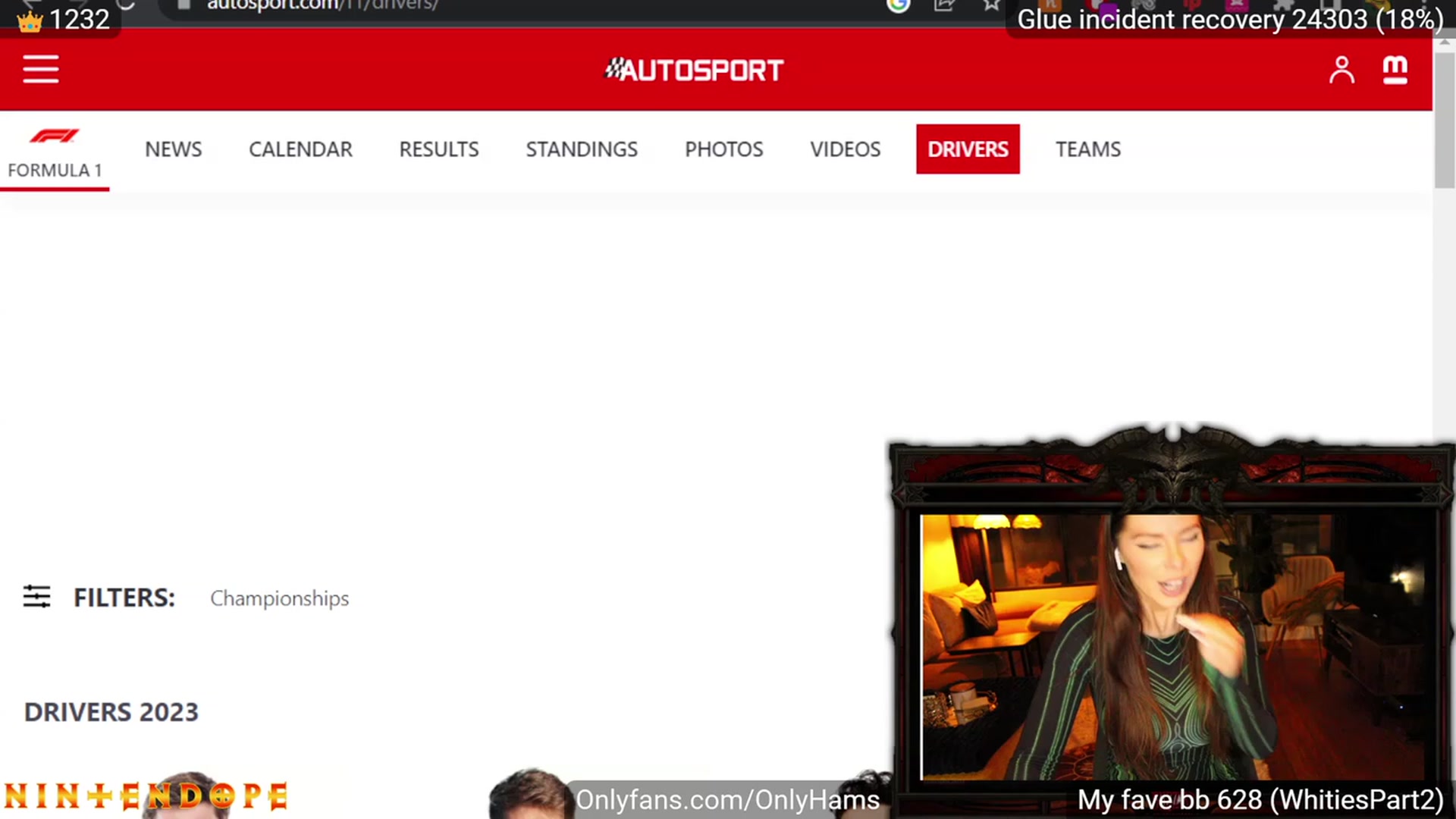Click the filters sliders icon
Viewport: 1456px width, 819px height.
point(36,597)
